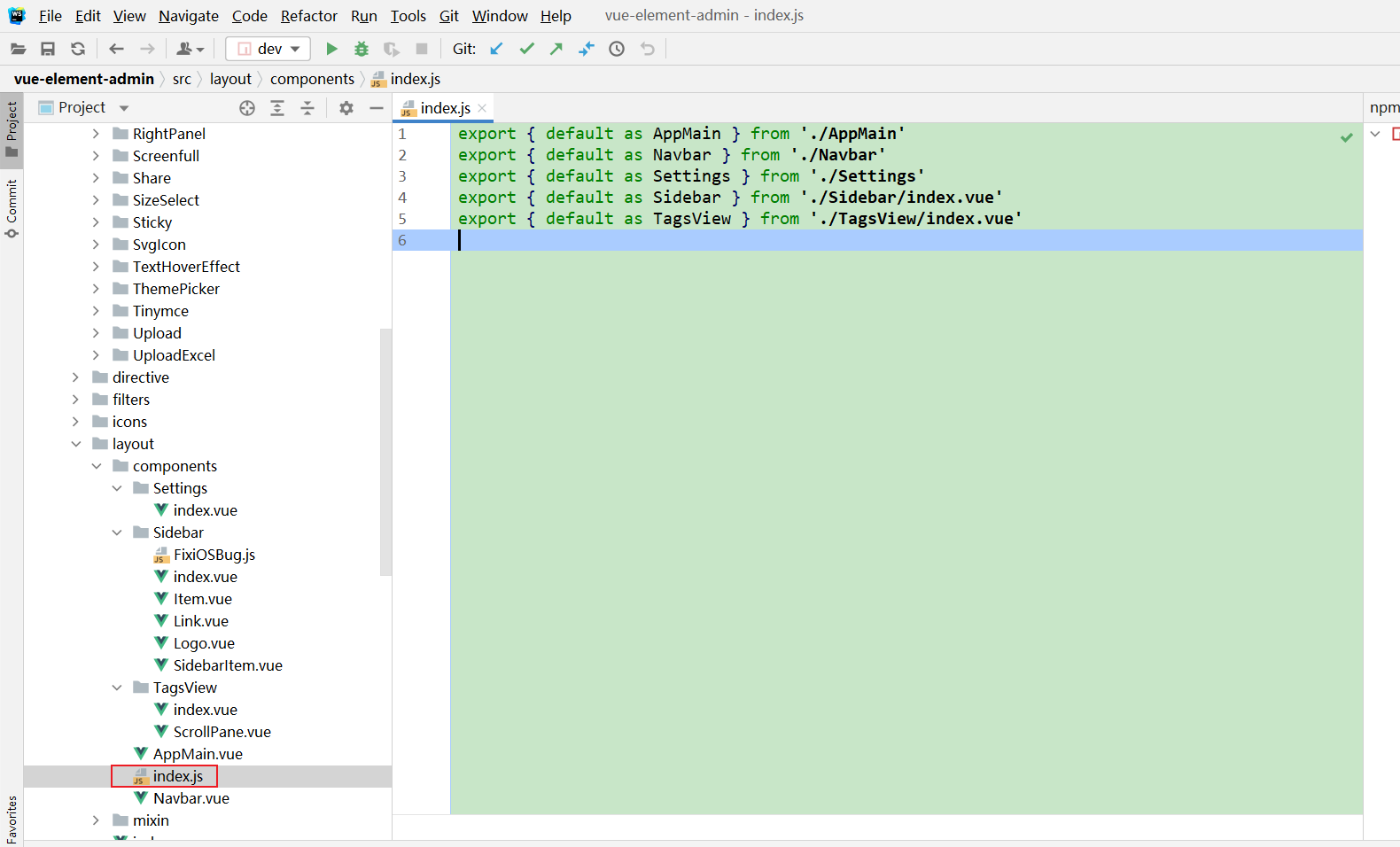Place cursor on the Sidebar export line

coord(730,198)
